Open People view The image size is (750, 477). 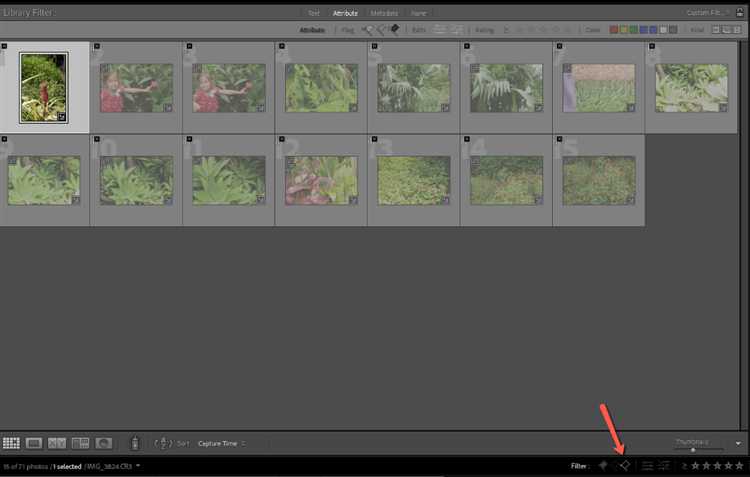(103, 443)
